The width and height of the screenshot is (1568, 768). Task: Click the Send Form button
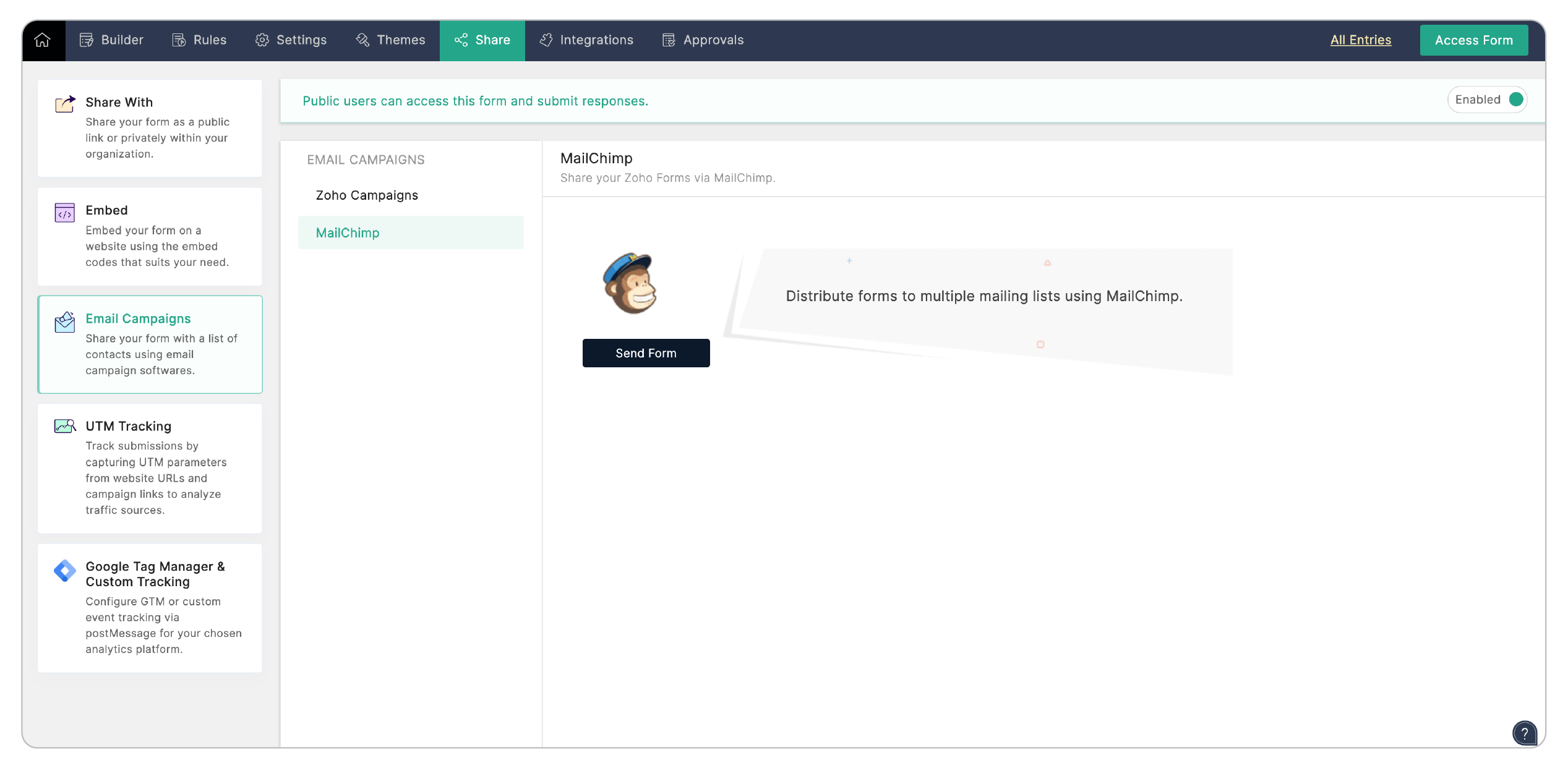[646, 352]
